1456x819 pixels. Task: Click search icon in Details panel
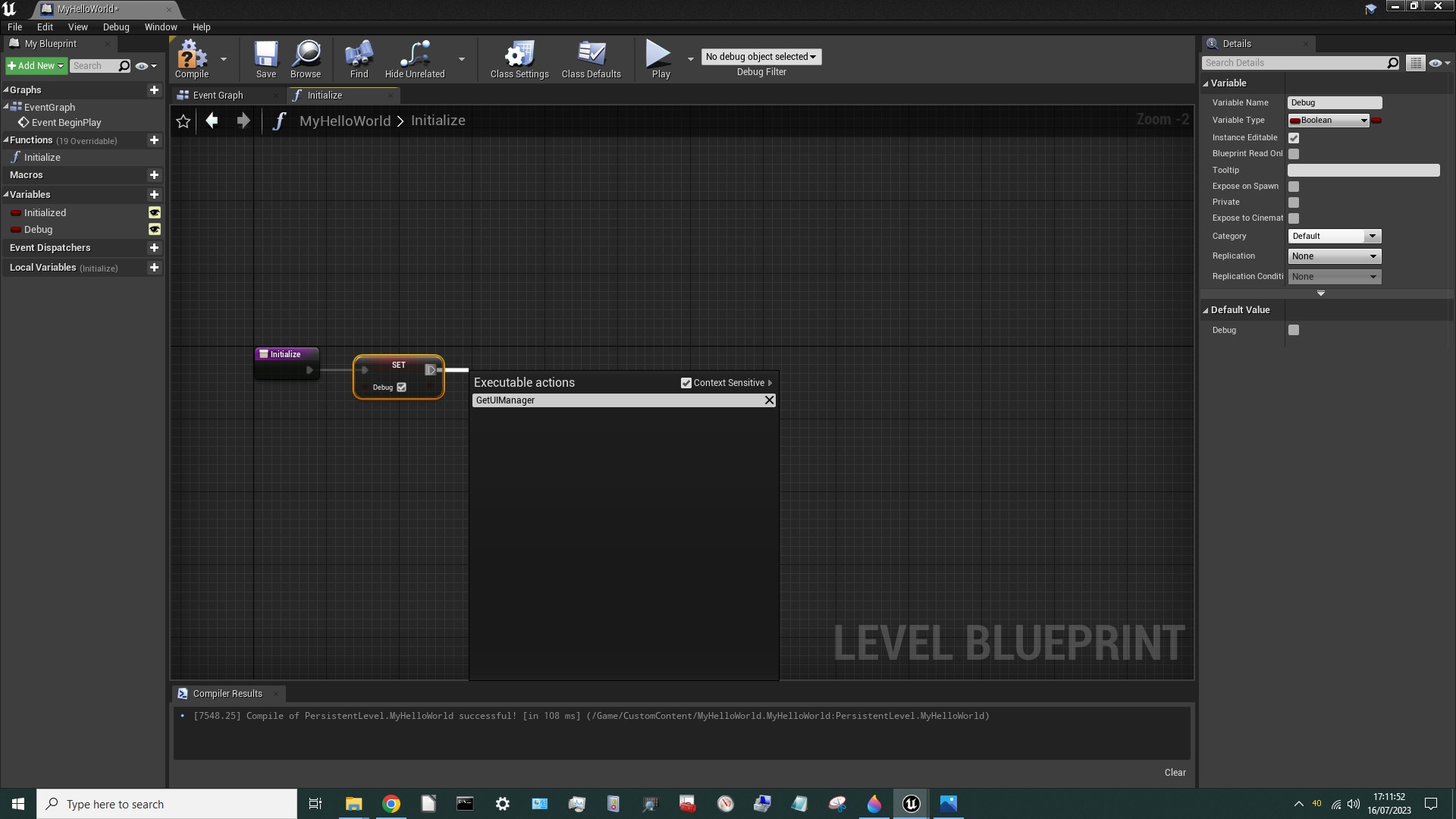point(1392,63)
